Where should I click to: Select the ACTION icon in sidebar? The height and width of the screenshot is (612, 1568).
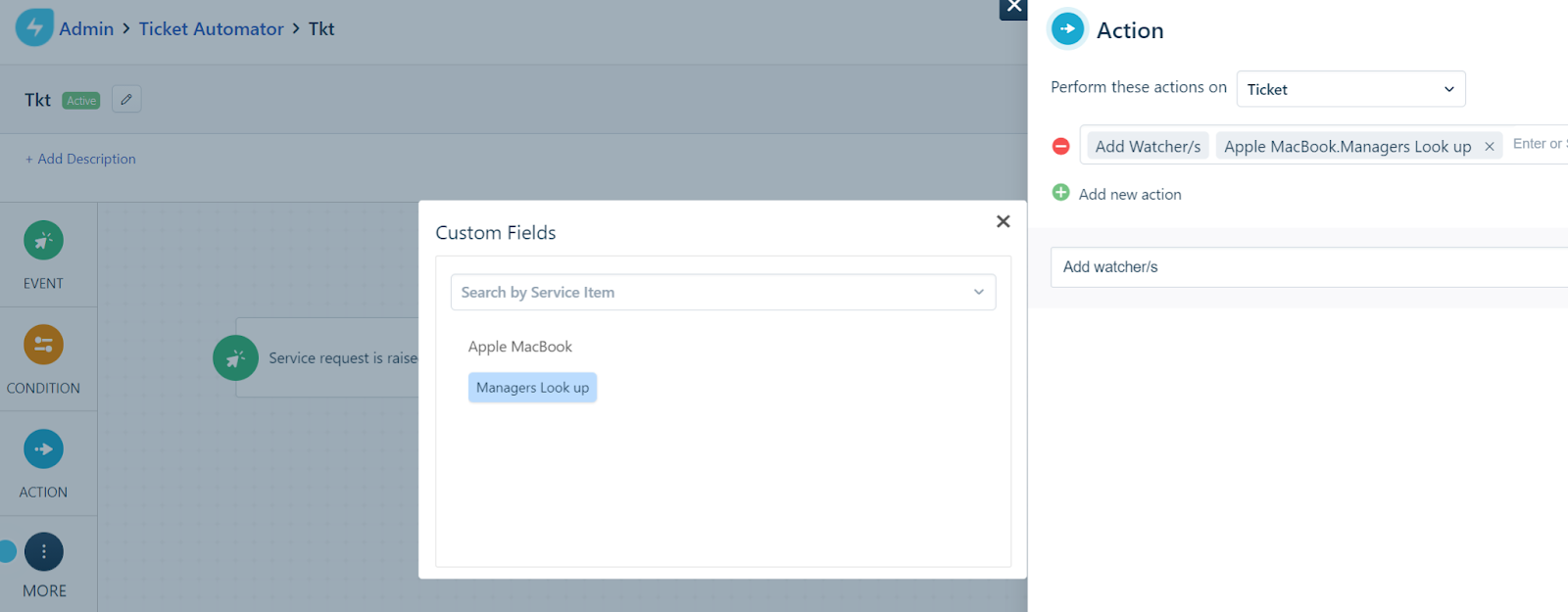pos(43,449)
